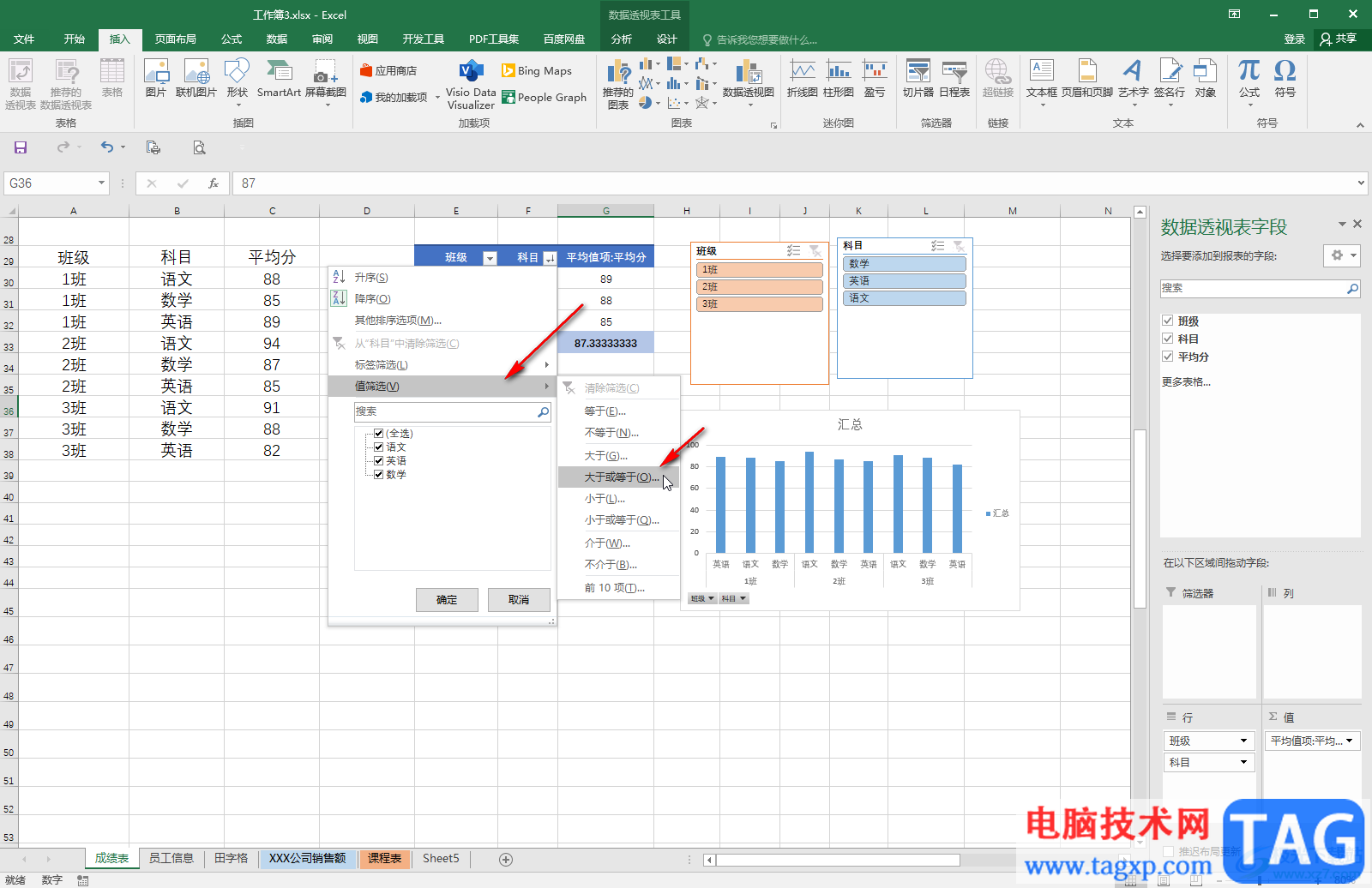Click the 取消 button
Image resolution: width=1372 pixels, height=888 pixels.
click(x=519, y=600)
